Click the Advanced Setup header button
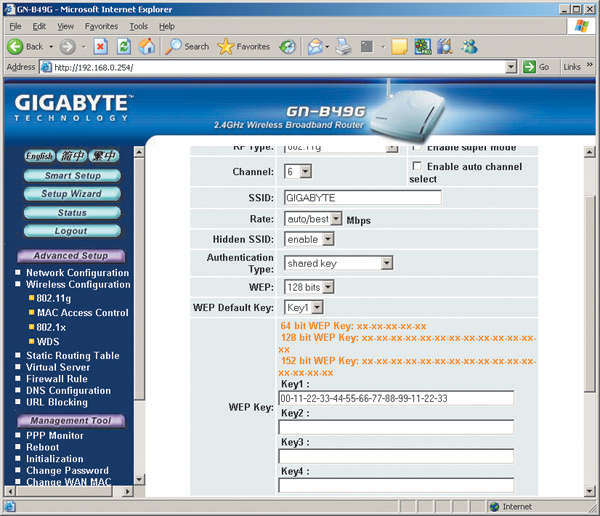The width and height of the screenshot is (600, 516). click(x=71, y=256)
